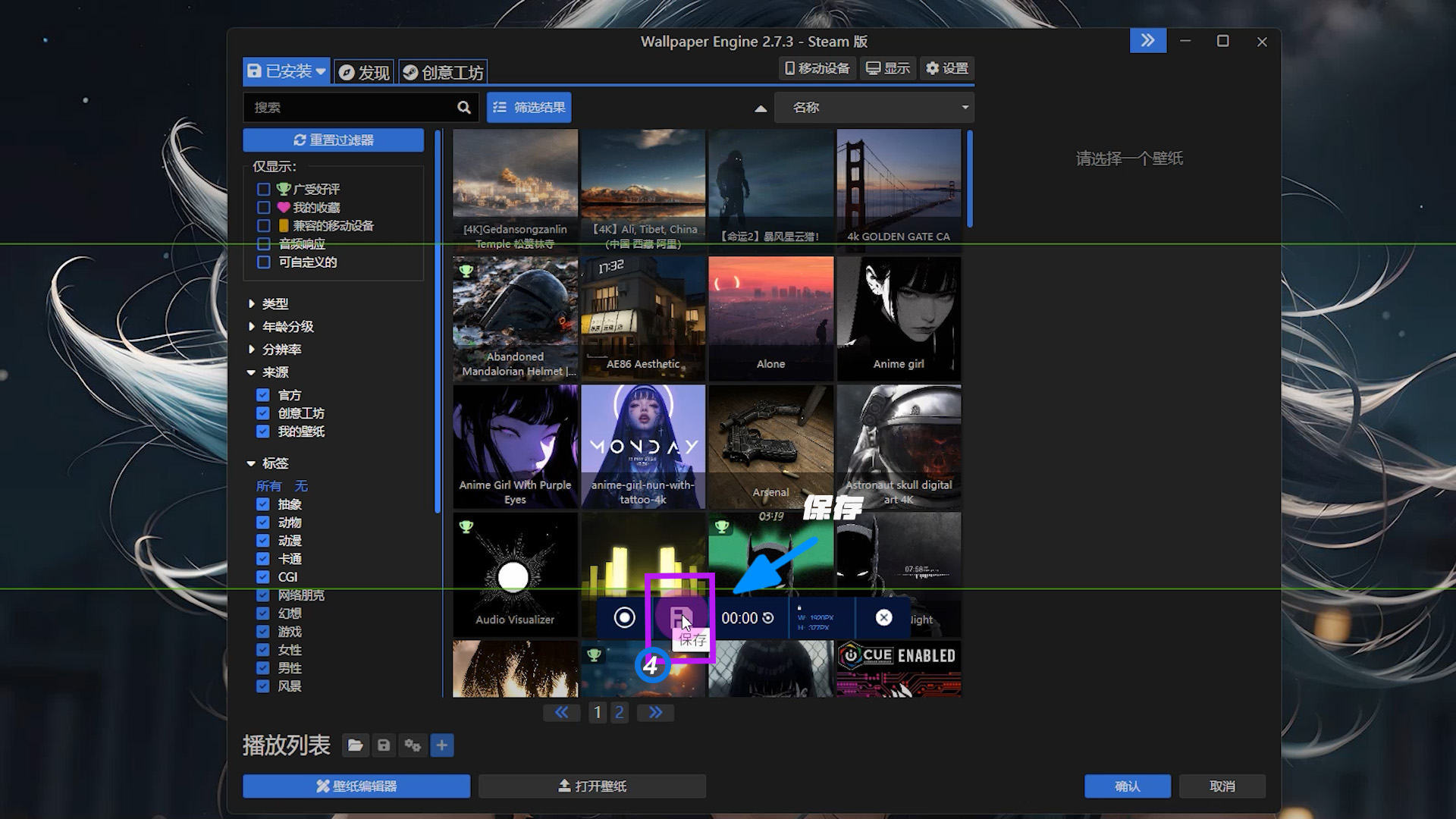Enable 广受好评 filter checkbox
Viewport: 1456px width, 819px height.
pyautogui.click(x=264, y=190)
